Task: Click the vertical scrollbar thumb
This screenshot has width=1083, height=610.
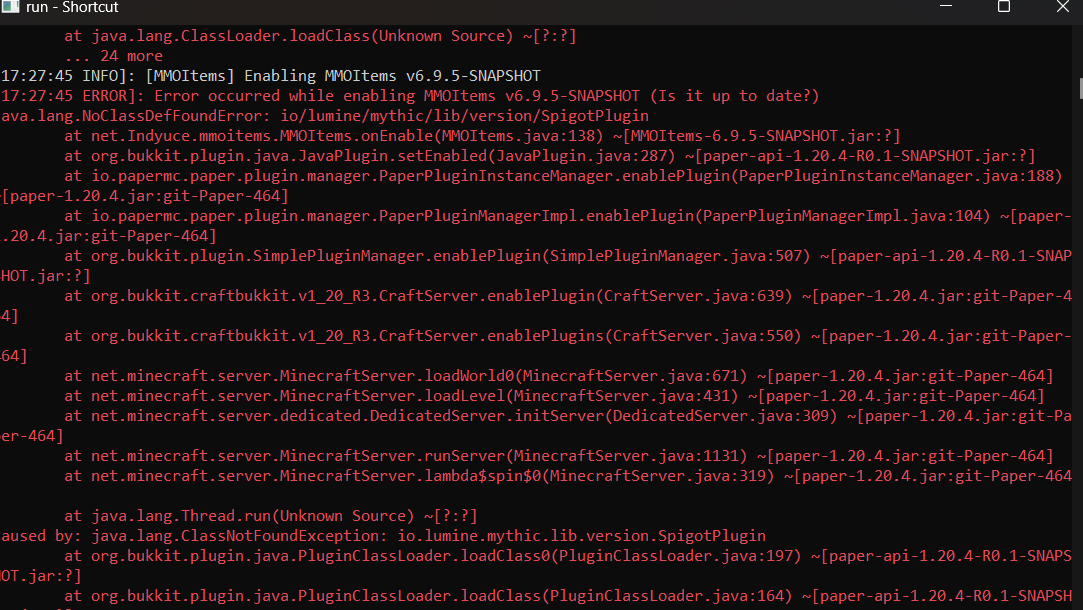Action: (x=1080, y=88)
